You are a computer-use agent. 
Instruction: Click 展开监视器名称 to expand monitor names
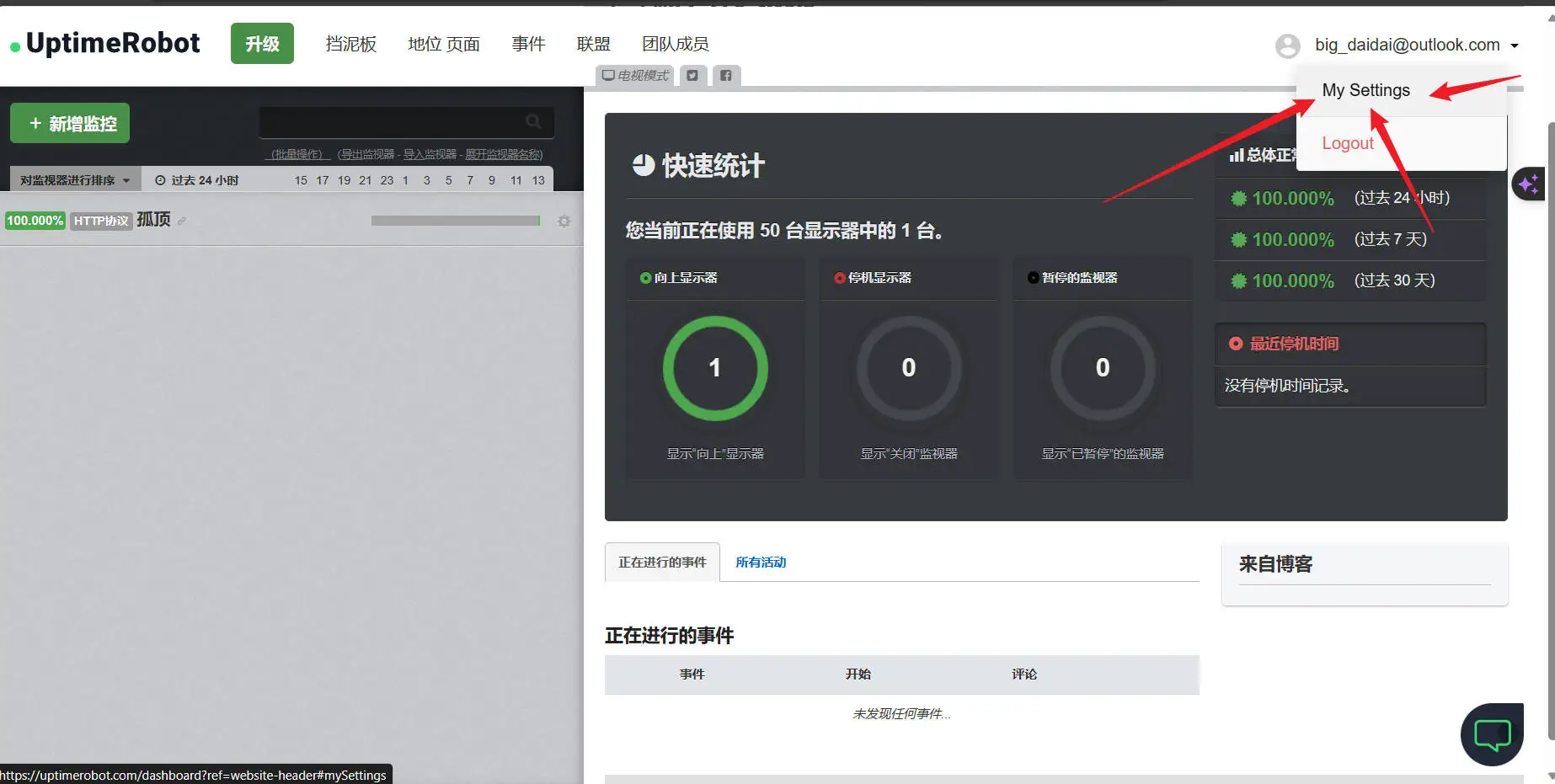pos(503,154)
